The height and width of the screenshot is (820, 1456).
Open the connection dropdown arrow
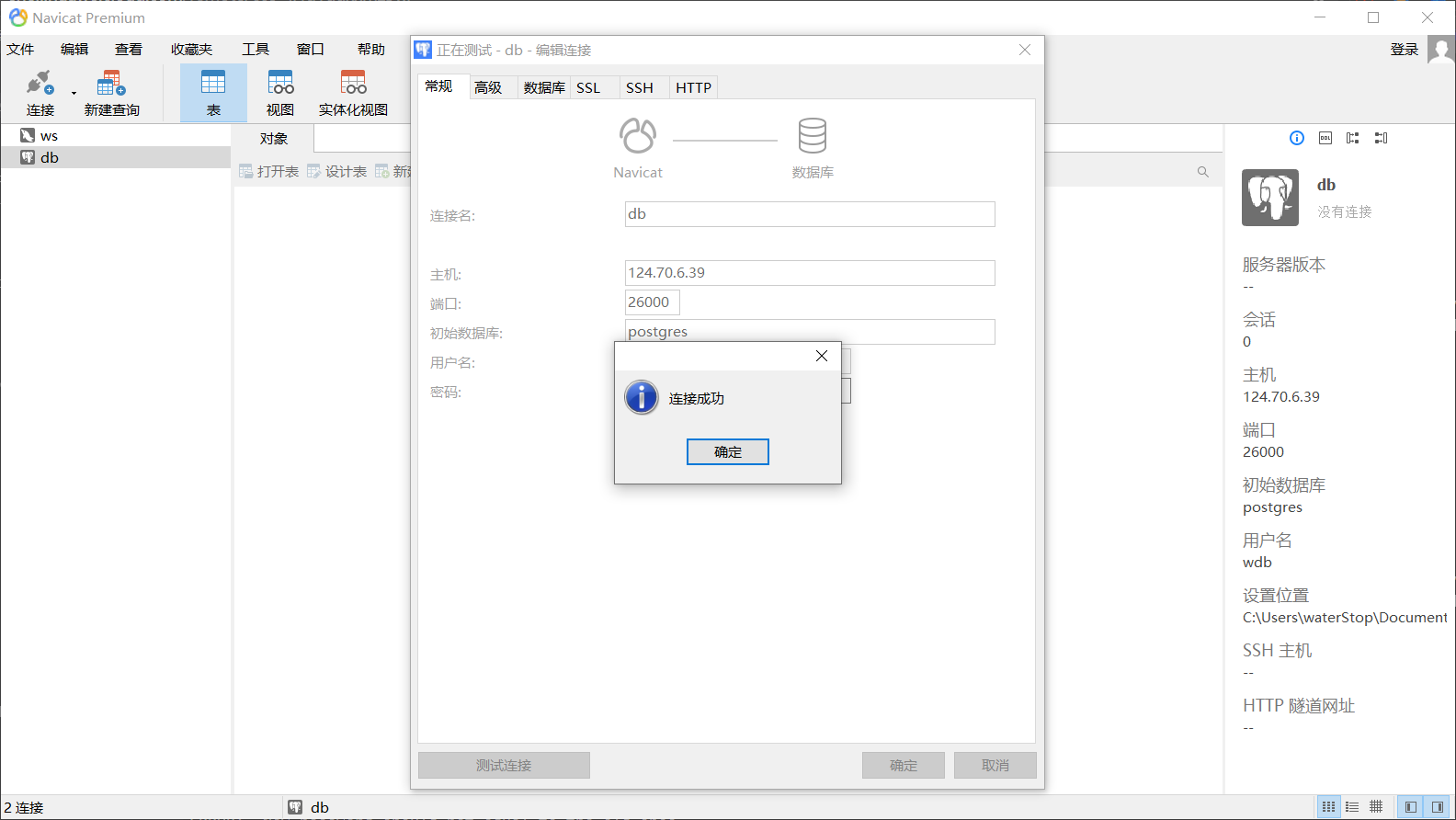click(74, 93)
